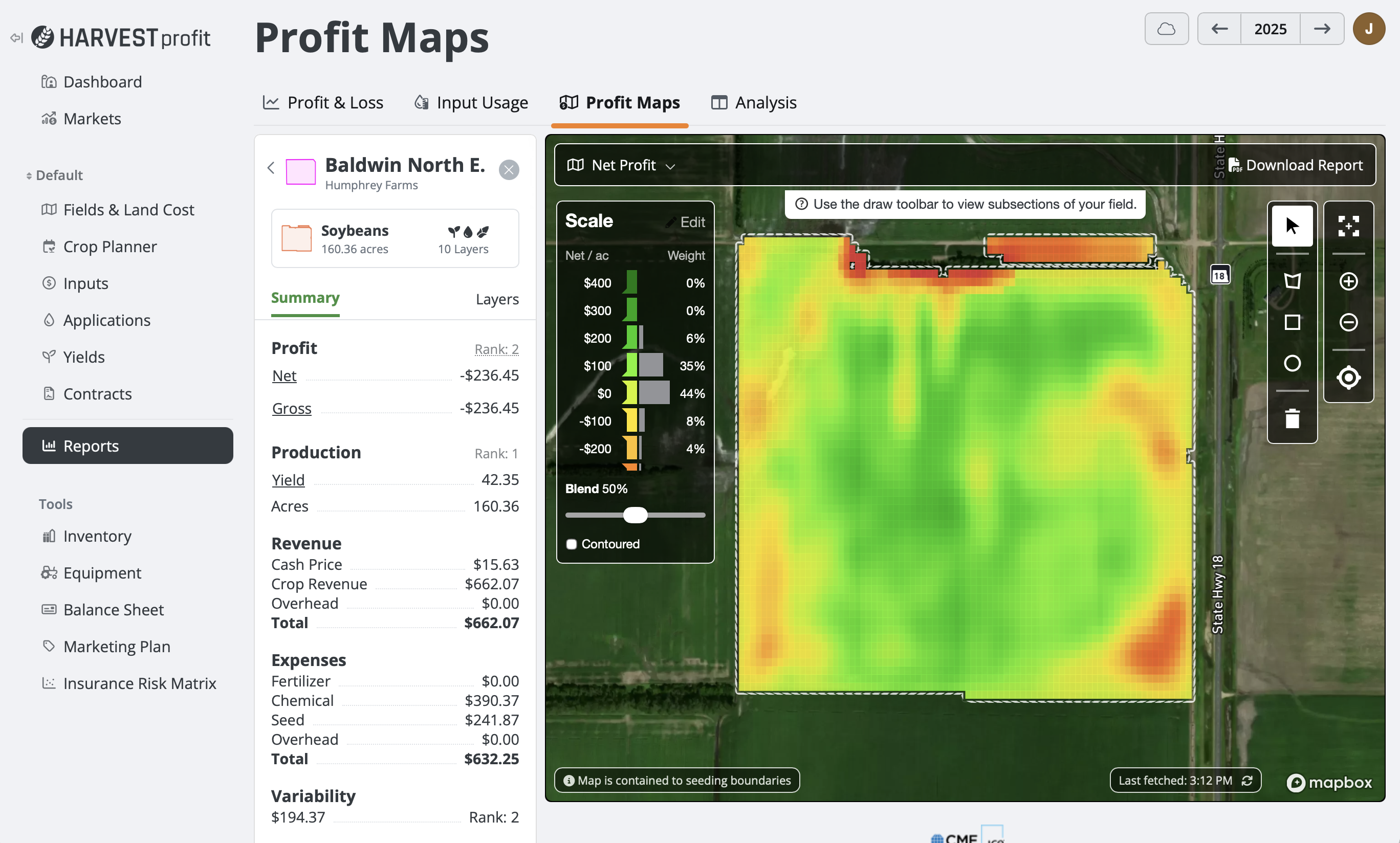Select the circle draw tool
Viewport: 1400px width, 843px height.
tap(1293, 363)
